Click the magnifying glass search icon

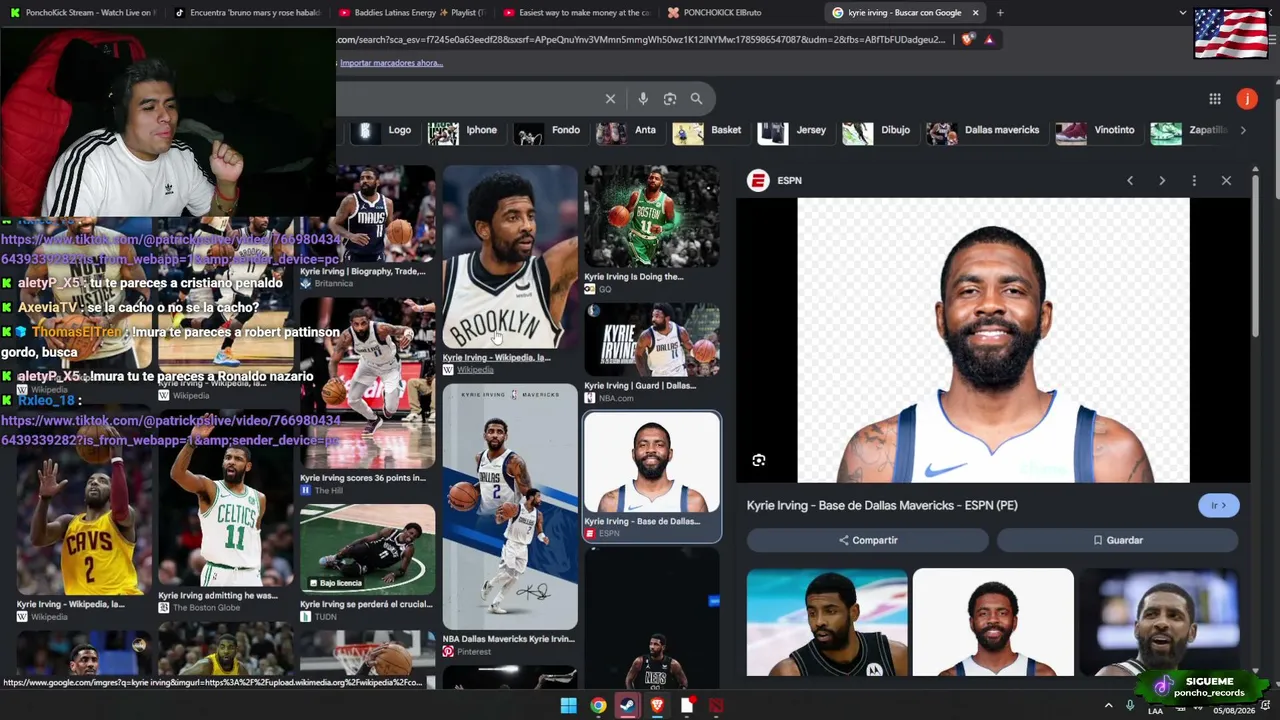pyautogui.click(x=696, y=99)
